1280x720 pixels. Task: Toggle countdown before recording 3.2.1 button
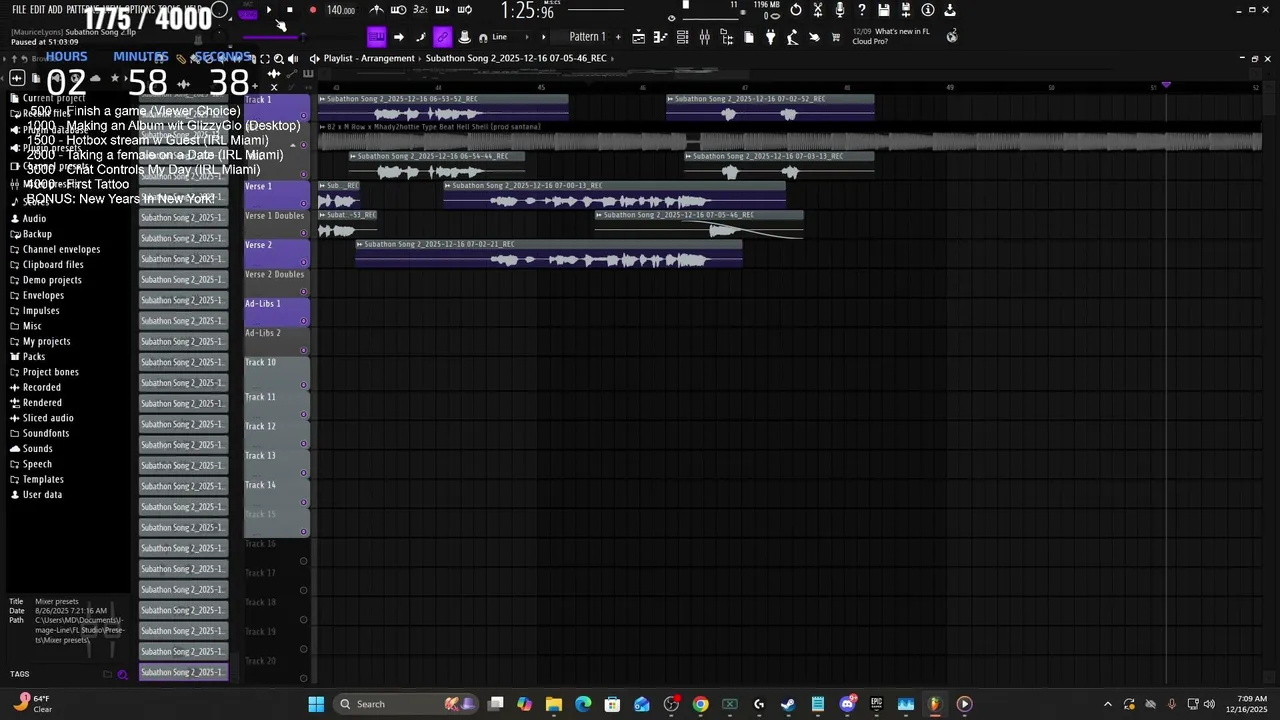[x=420, y=10]
